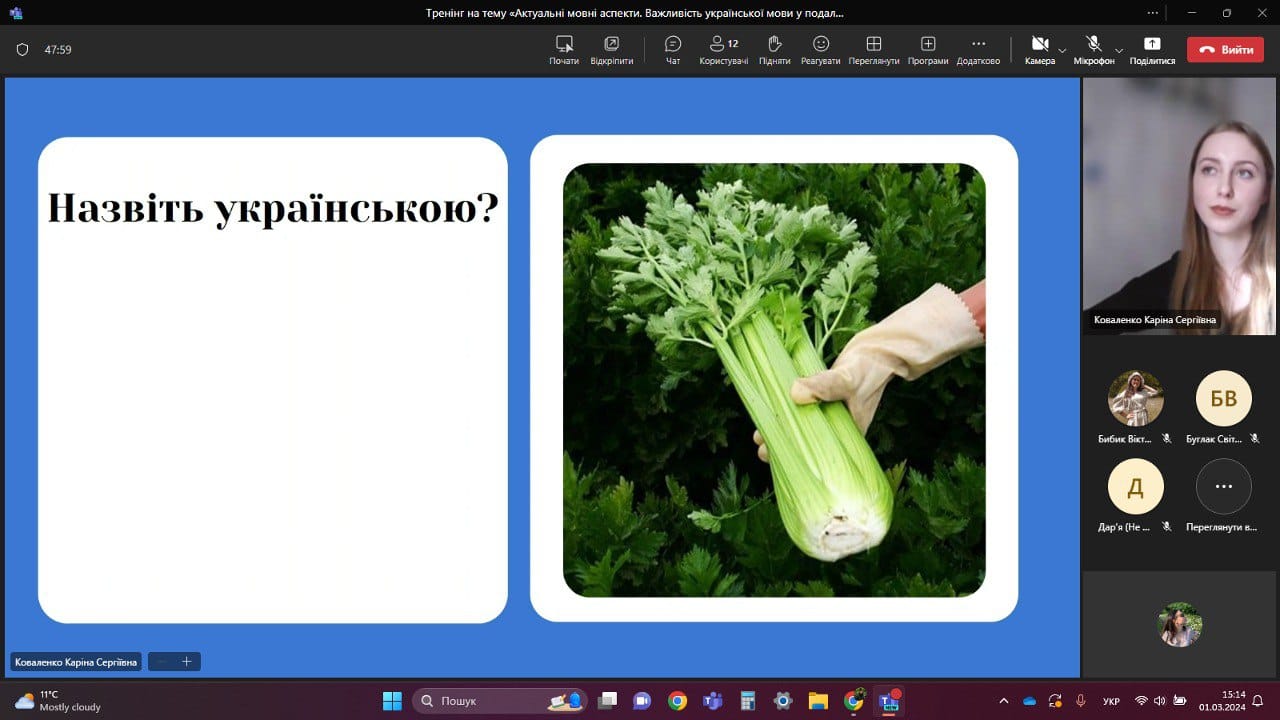Click the Поділитися share screen icon

pos(1152,49)
